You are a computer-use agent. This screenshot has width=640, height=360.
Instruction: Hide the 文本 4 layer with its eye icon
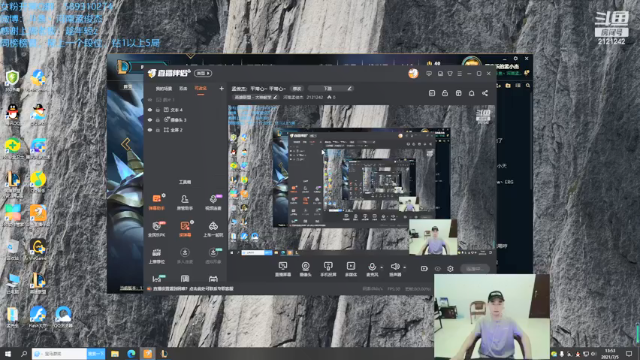point(150,110)
